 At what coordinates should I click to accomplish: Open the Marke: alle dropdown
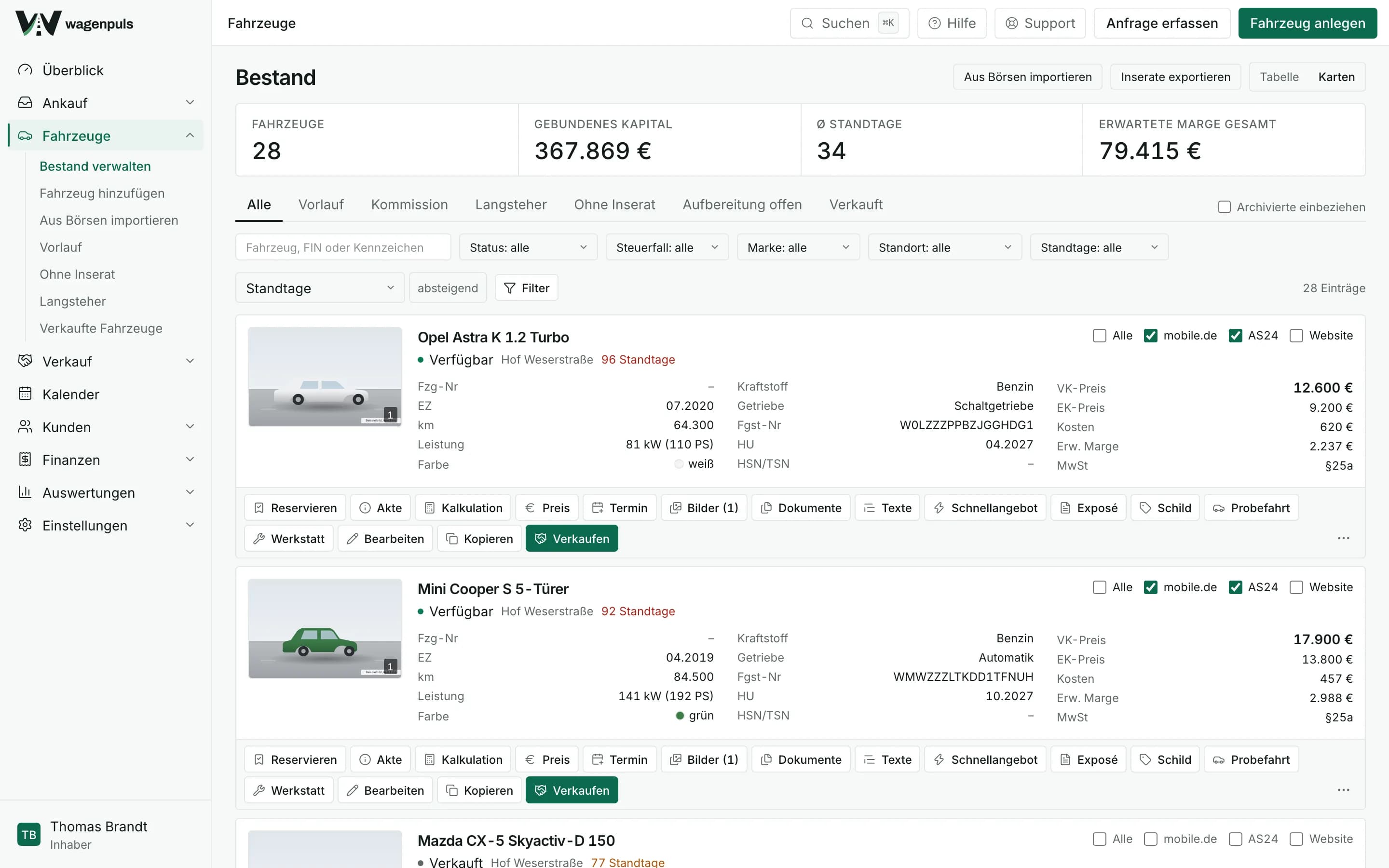click(798, 247)
